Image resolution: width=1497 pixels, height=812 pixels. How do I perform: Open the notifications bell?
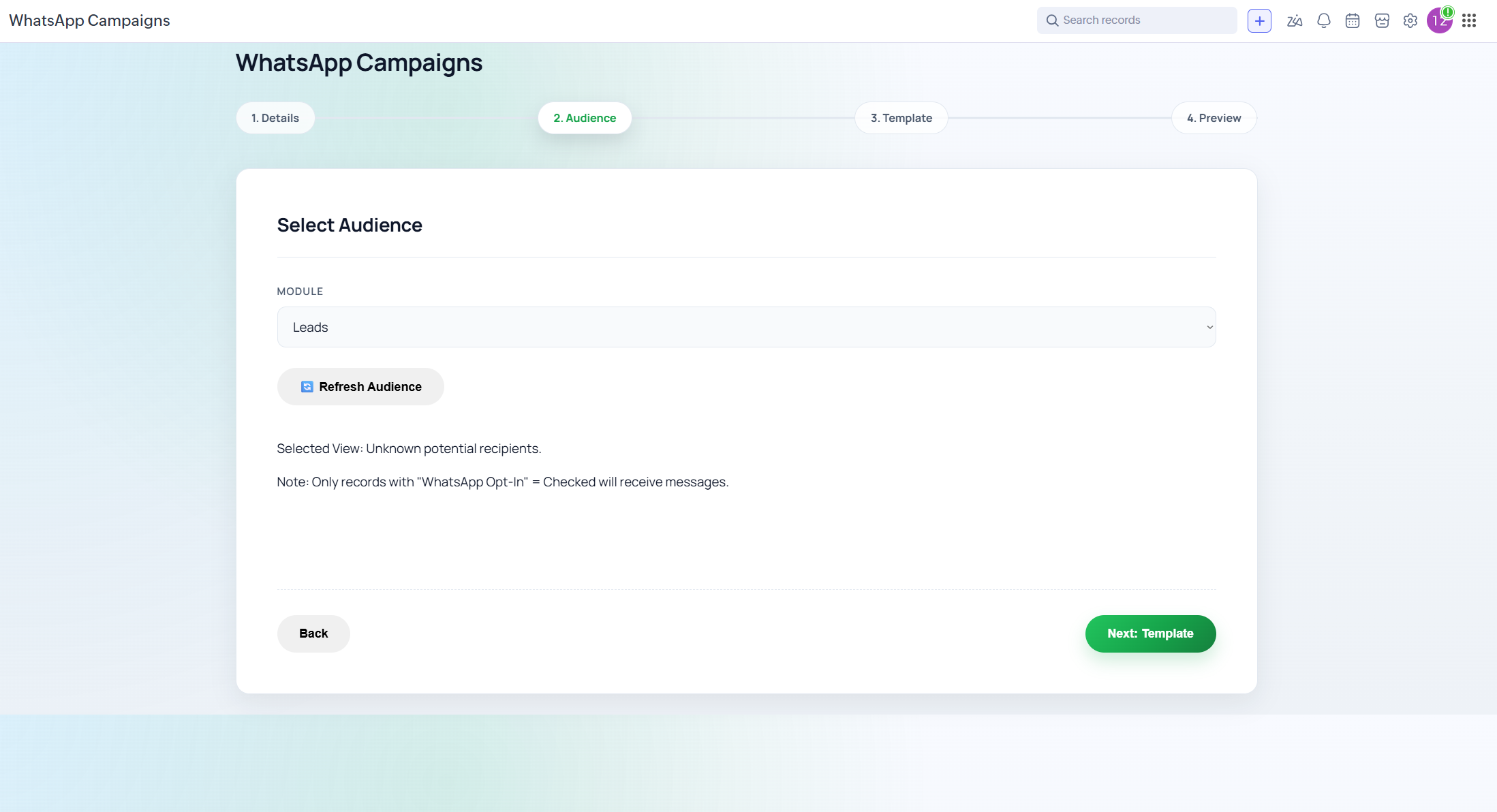click(x=1323, y=20)
